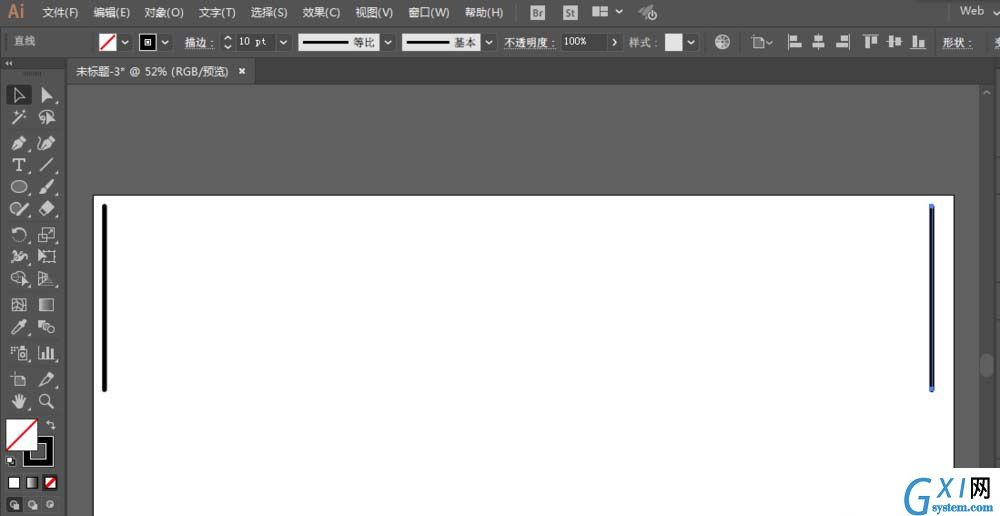Pick the Artboard tool
This screenshot has height=516, width=1000.
click(x=19, y=380)
